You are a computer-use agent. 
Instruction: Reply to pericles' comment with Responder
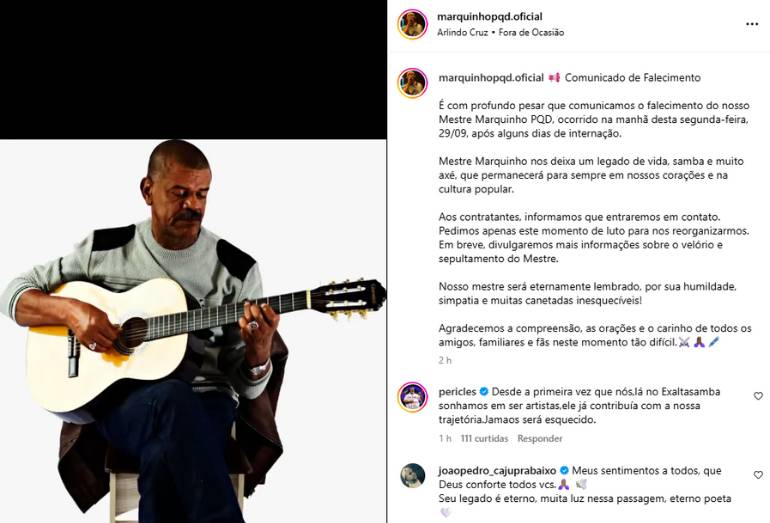(539, 438)
